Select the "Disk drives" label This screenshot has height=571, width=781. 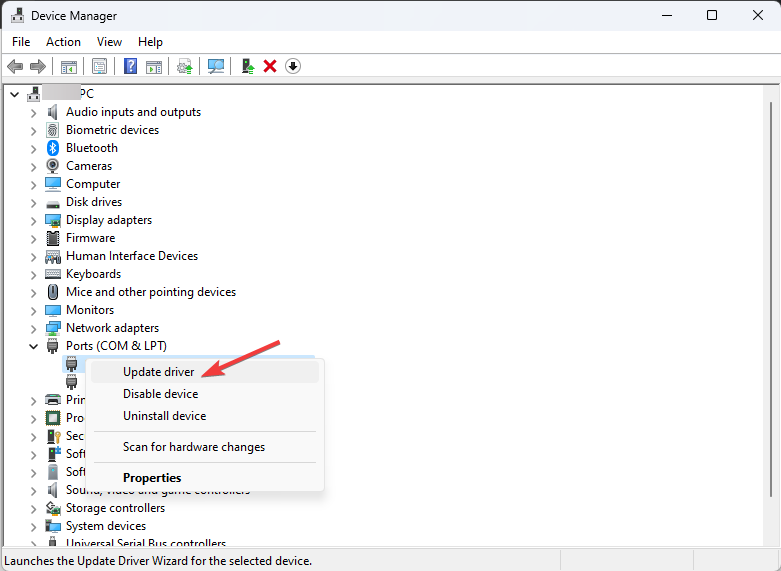click(94, 202)
